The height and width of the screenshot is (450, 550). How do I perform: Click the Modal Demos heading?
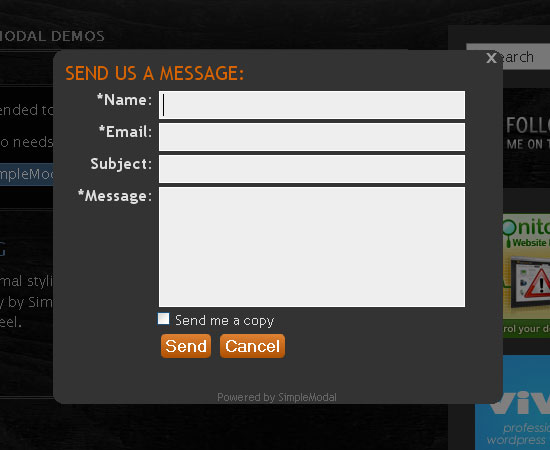point(52,36)
